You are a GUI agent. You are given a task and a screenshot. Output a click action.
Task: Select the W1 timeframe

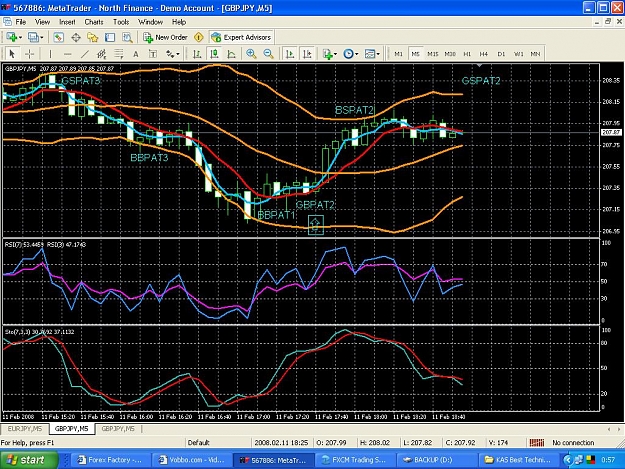[518, 54]
